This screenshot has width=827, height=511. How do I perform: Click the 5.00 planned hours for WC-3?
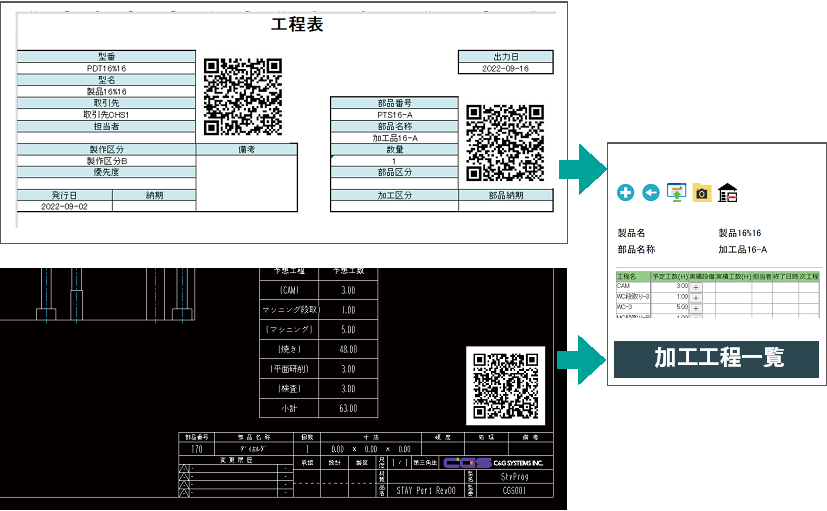682,307
